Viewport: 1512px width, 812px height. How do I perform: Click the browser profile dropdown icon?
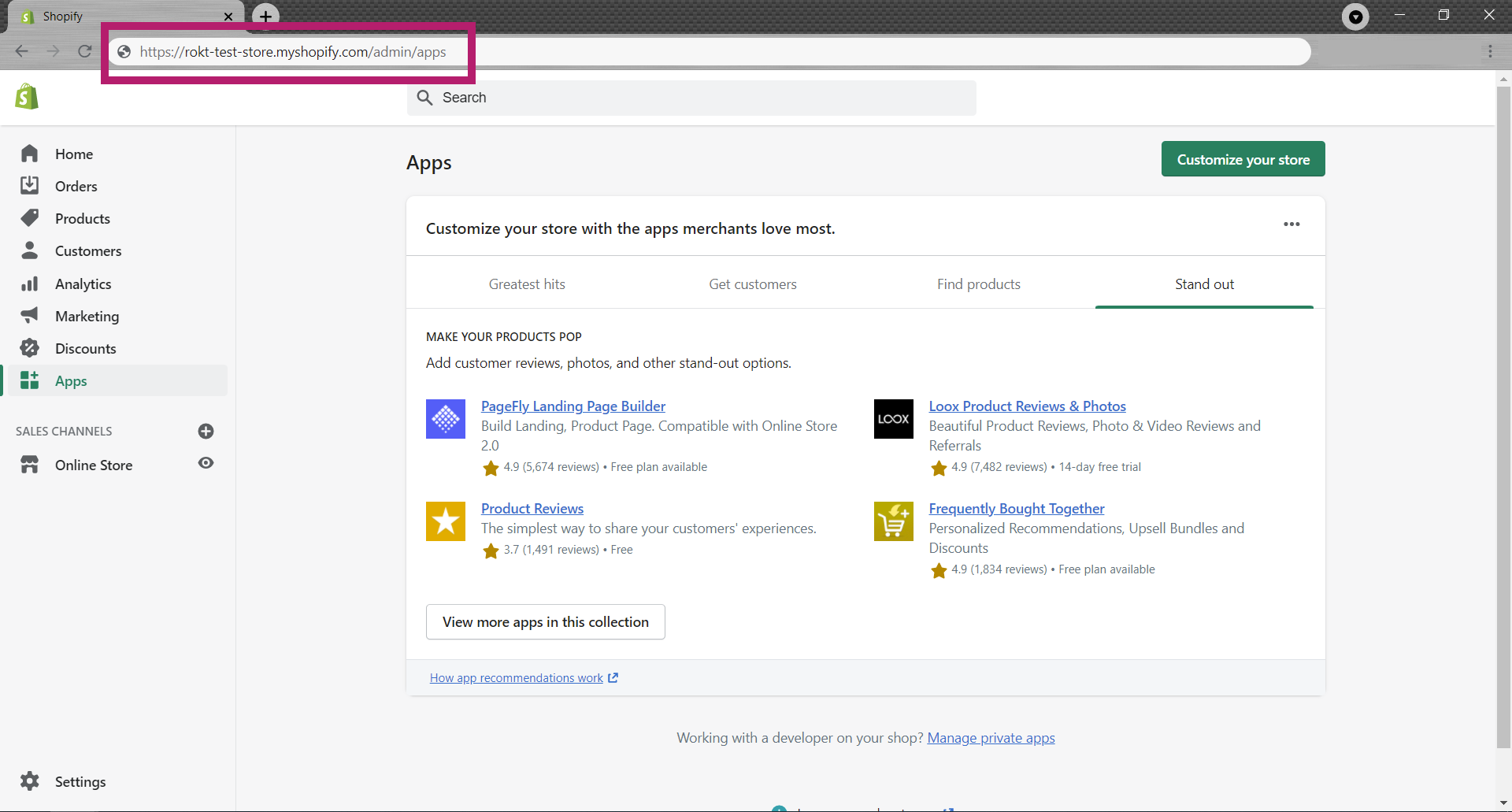pyautogui.click(x=1355, y=17)
